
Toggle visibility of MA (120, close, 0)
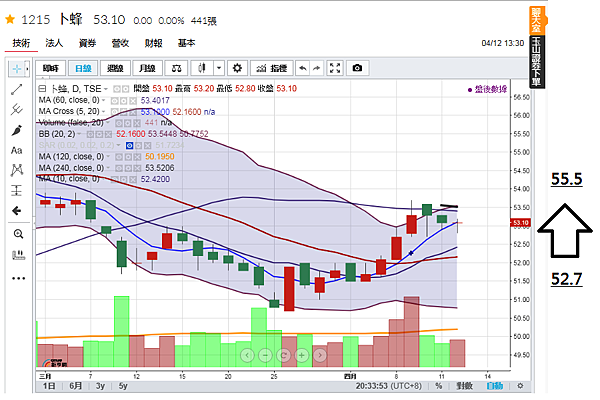119,157
